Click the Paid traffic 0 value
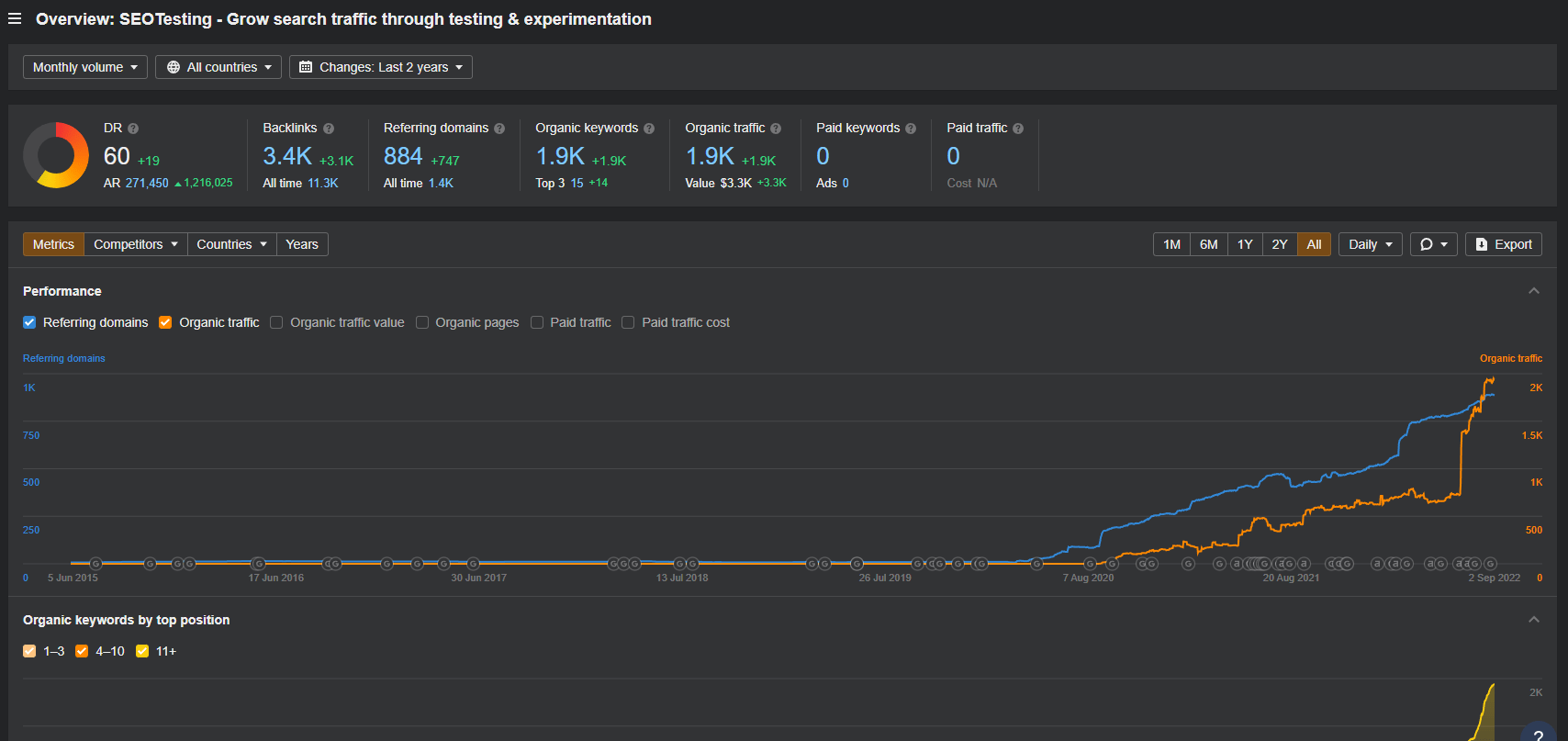Viewport: 1568px width, 741px height. tap(953, 157)
